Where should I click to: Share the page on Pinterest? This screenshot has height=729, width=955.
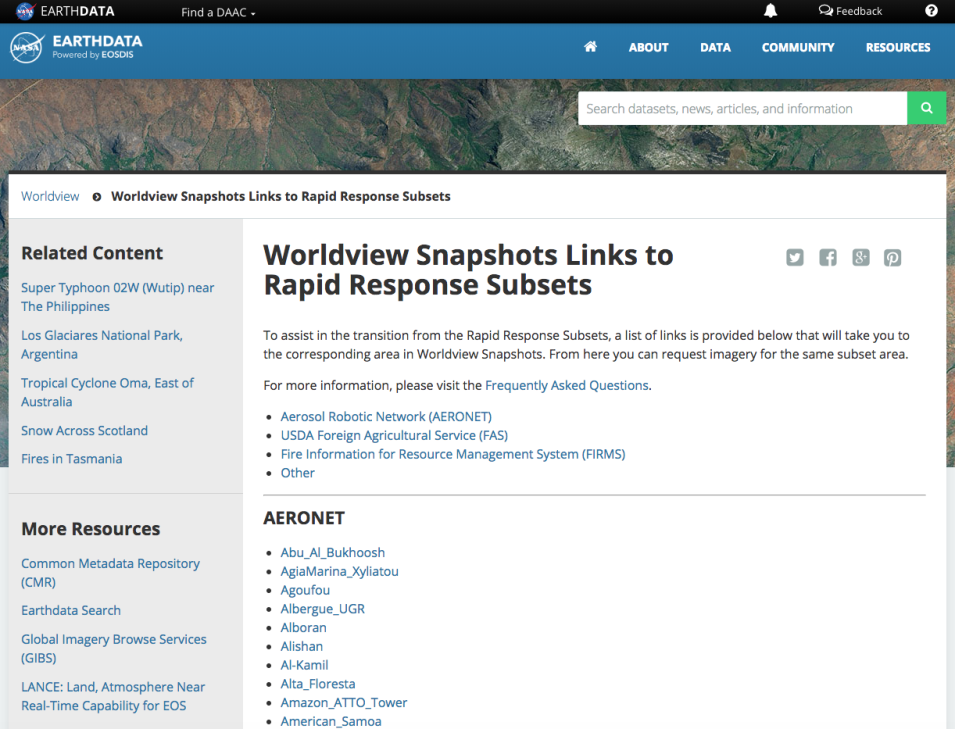pyautogui.click(x=893, y=258)
